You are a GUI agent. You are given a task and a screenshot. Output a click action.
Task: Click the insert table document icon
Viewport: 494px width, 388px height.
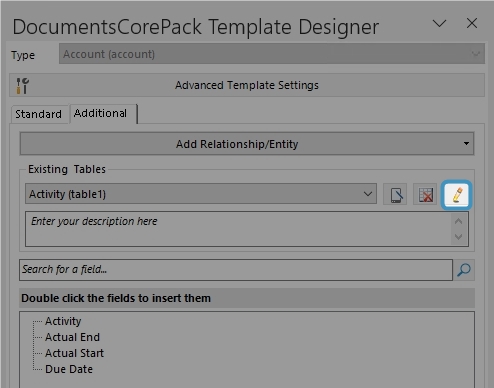tap(395, 195)
